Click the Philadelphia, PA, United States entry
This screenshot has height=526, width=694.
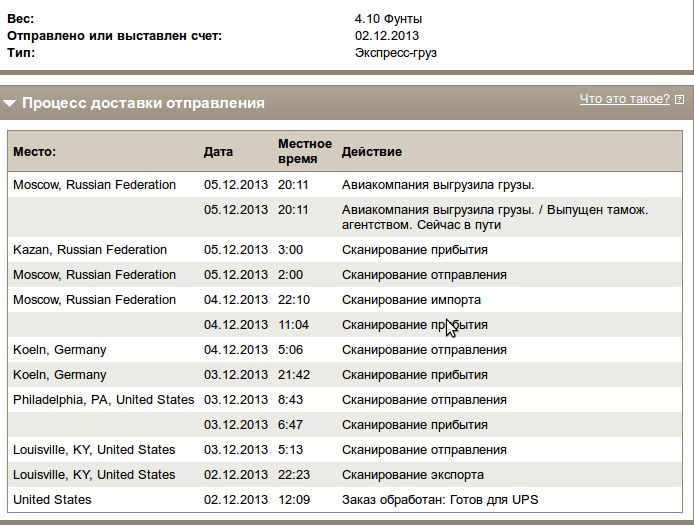[103, 400]
